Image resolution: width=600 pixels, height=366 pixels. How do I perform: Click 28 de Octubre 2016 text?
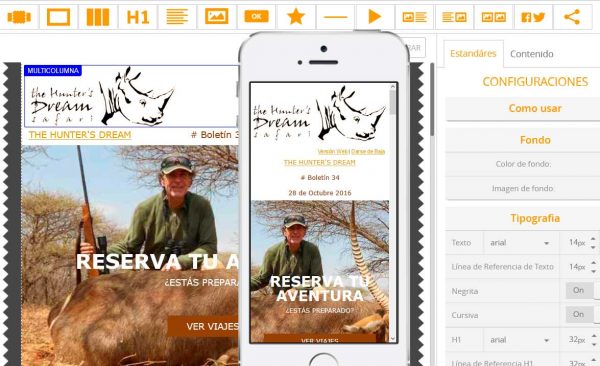320,193
